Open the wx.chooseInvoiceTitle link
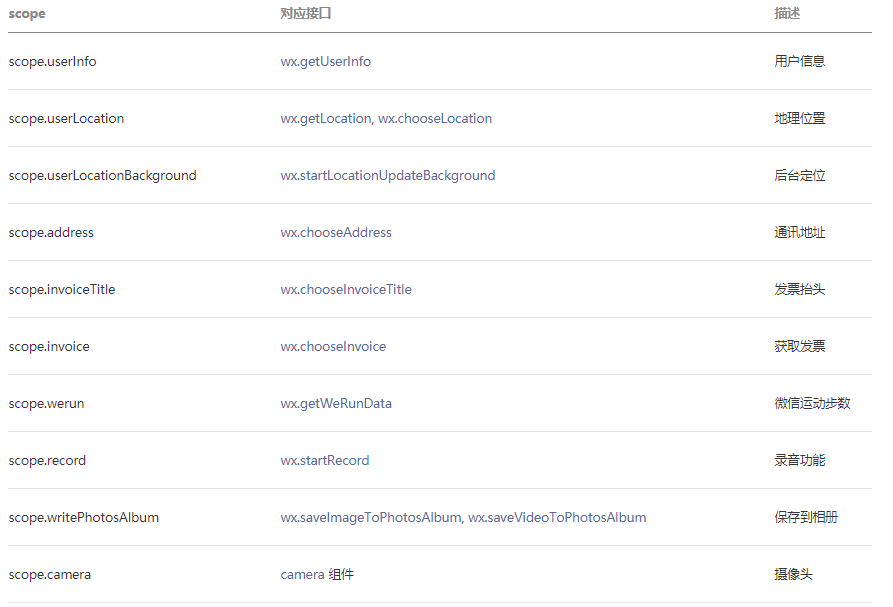 pyautogui.click(x=346, y=289)
